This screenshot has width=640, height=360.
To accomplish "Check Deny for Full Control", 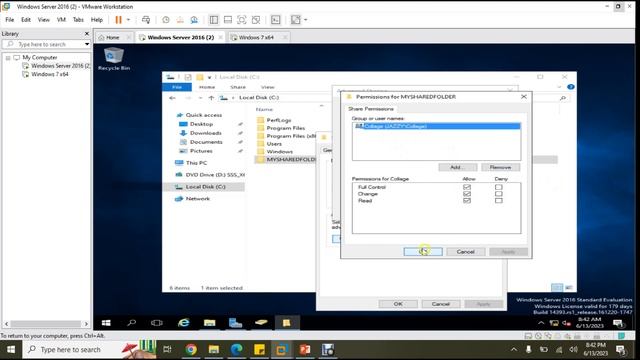I will click(x=499, y=187).
